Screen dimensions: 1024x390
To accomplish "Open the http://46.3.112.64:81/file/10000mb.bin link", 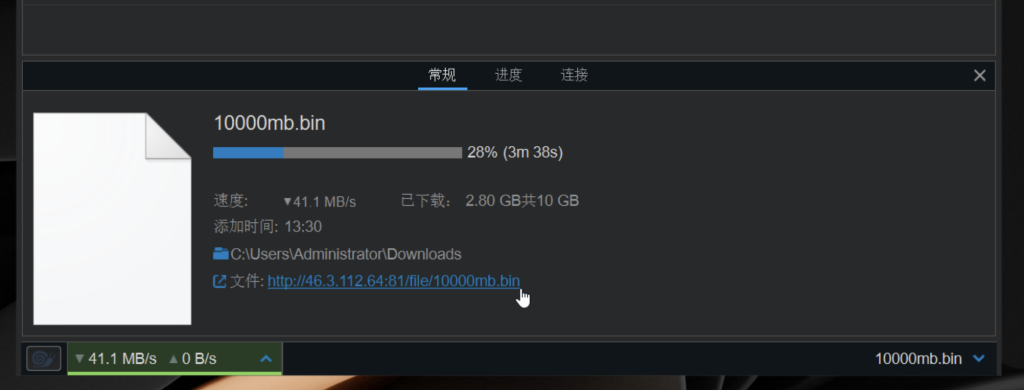I will tap(394, 281).
